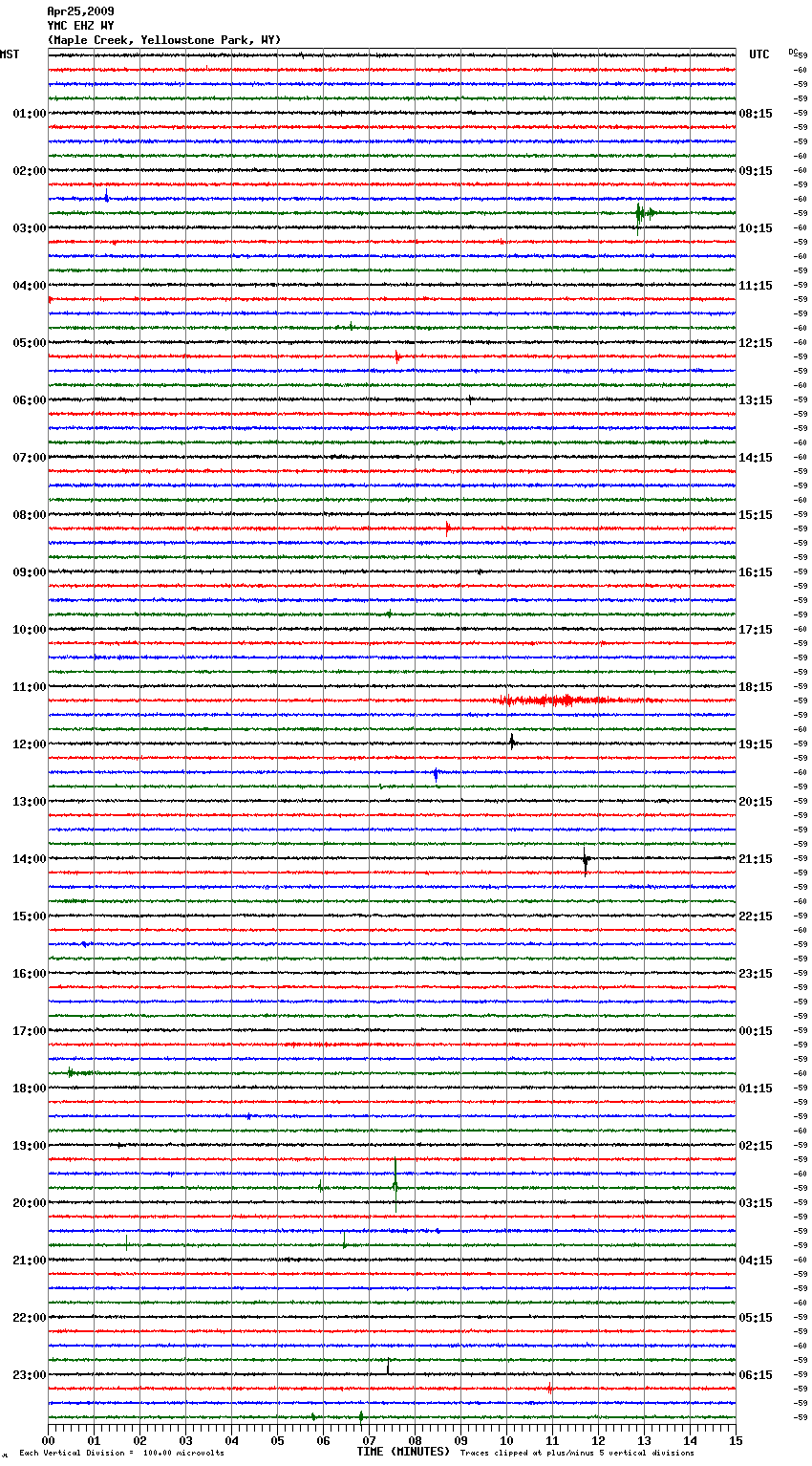Click the '11:15' UTC time label
Viewport: 812px width, 1466px height.
[x=756, y=286]
